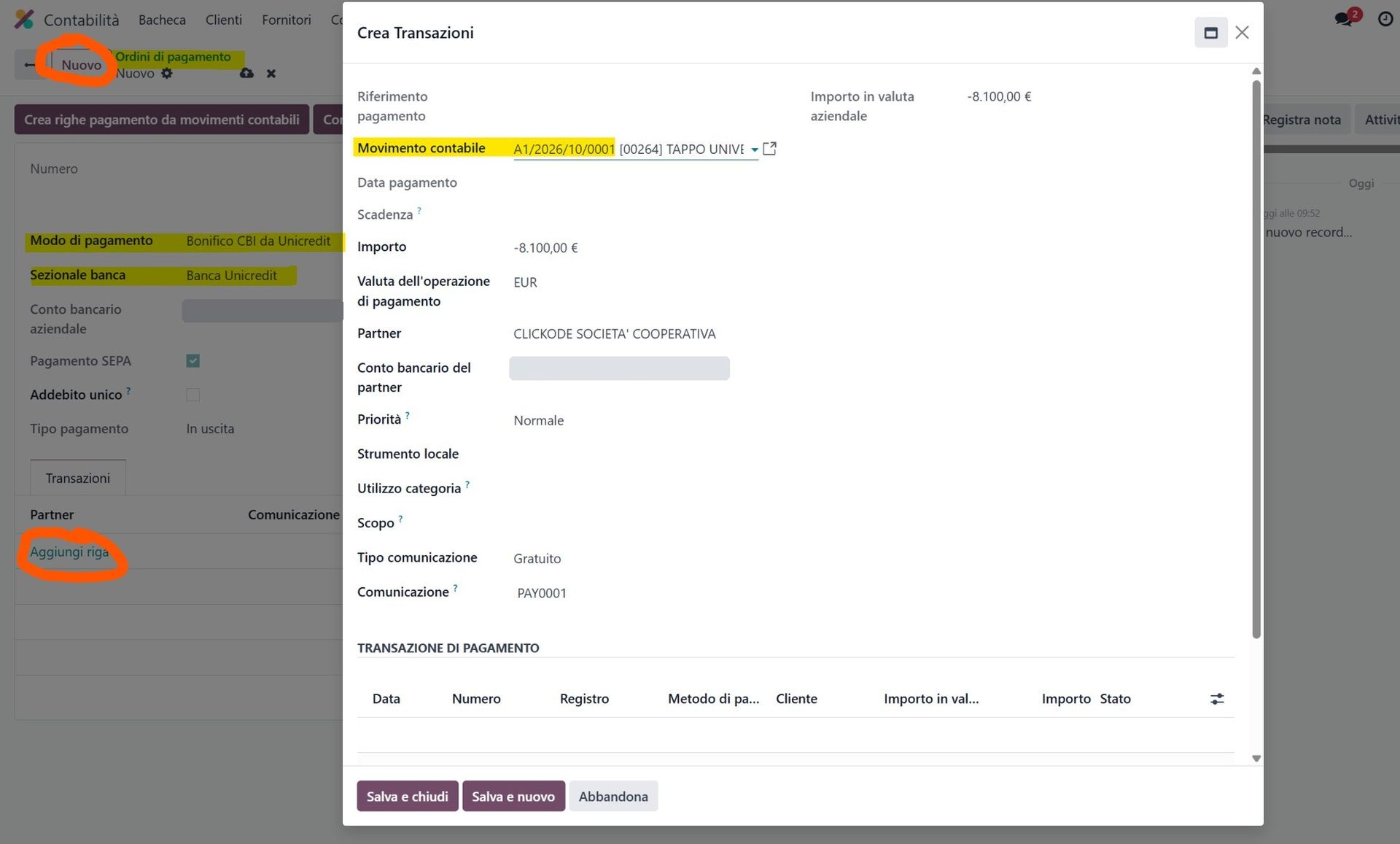The width and height of the screenshot is (1400, 844).
Task: Open the Clienti menu
Action: (223, 20)
